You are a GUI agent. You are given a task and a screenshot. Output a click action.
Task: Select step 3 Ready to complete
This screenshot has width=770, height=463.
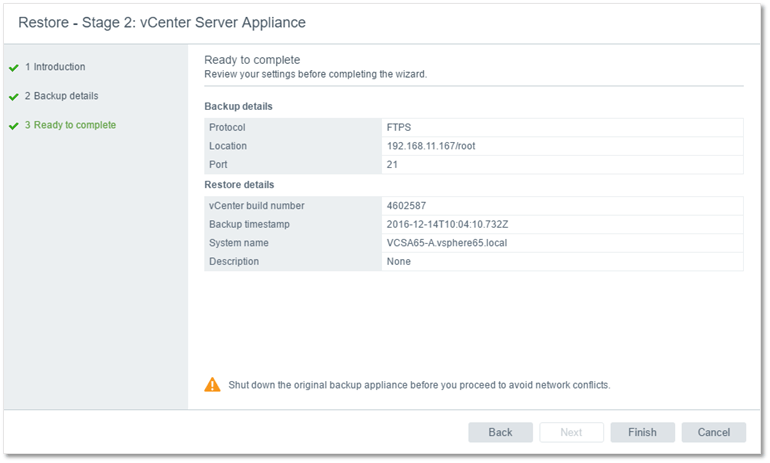70,125
